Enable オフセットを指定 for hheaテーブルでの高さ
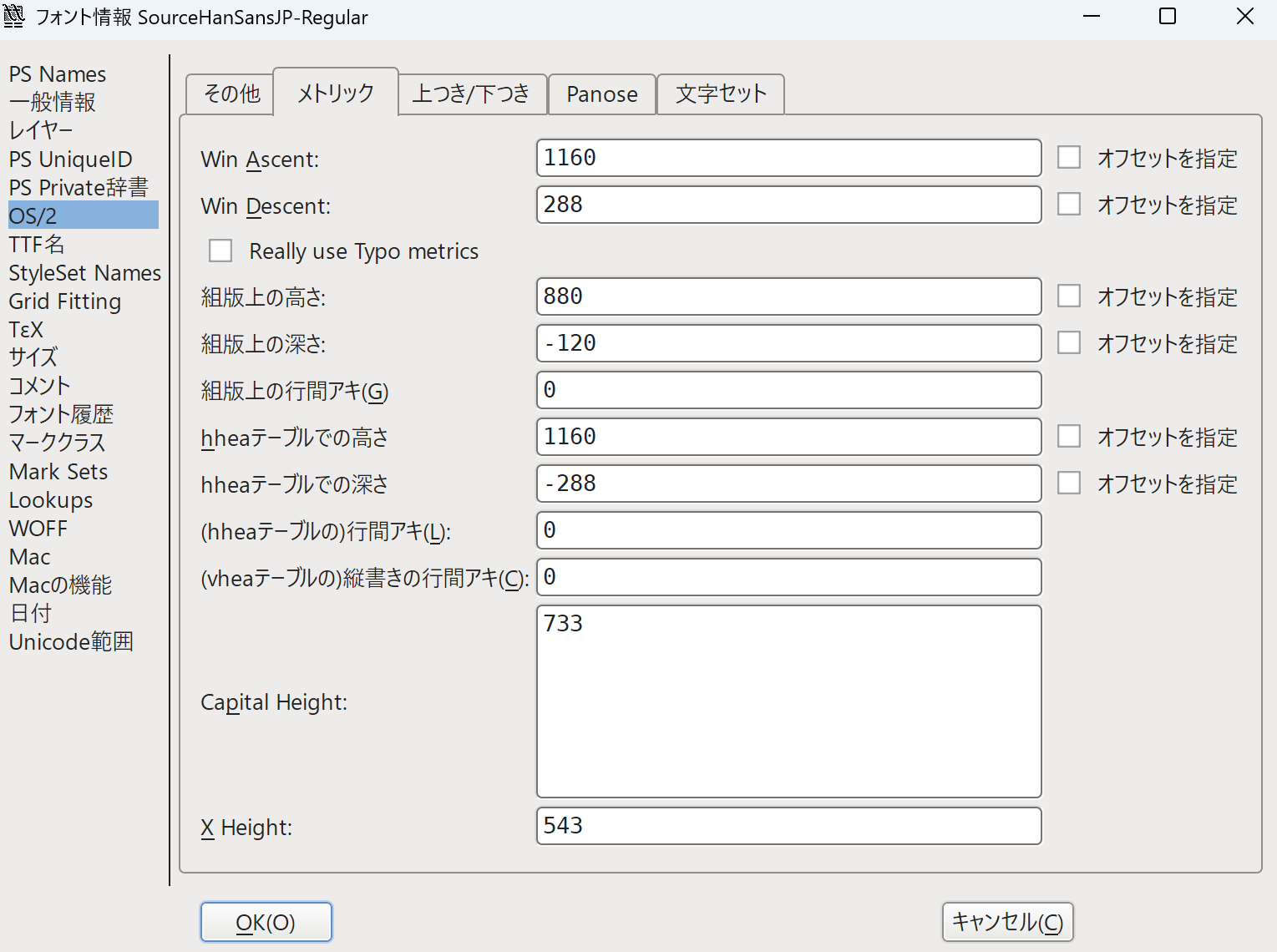1277x952 pixels. coord(1069,435)
